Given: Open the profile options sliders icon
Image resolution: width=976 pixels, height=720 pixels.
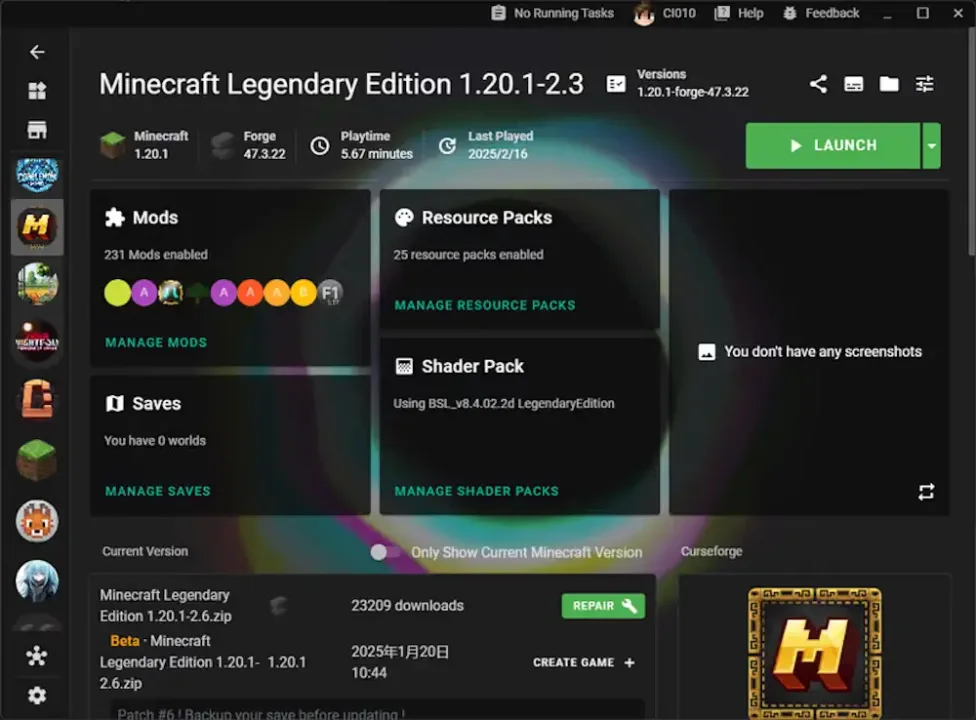Looking at the screenshot, I should [924, 84].
